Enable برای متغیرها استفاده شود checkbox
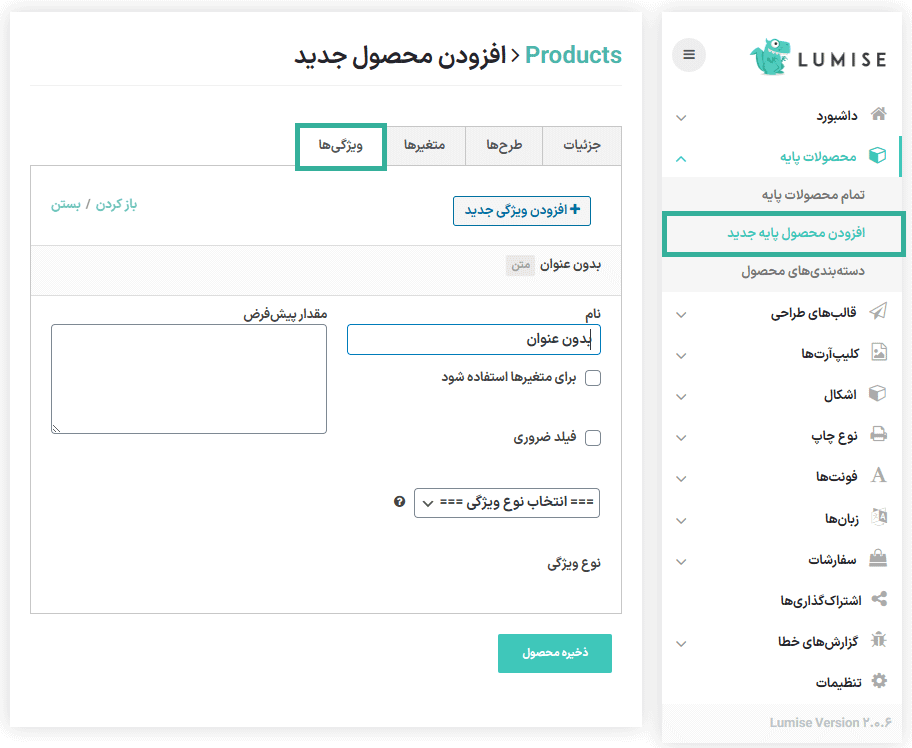The image size is (912, 748). 592,378
